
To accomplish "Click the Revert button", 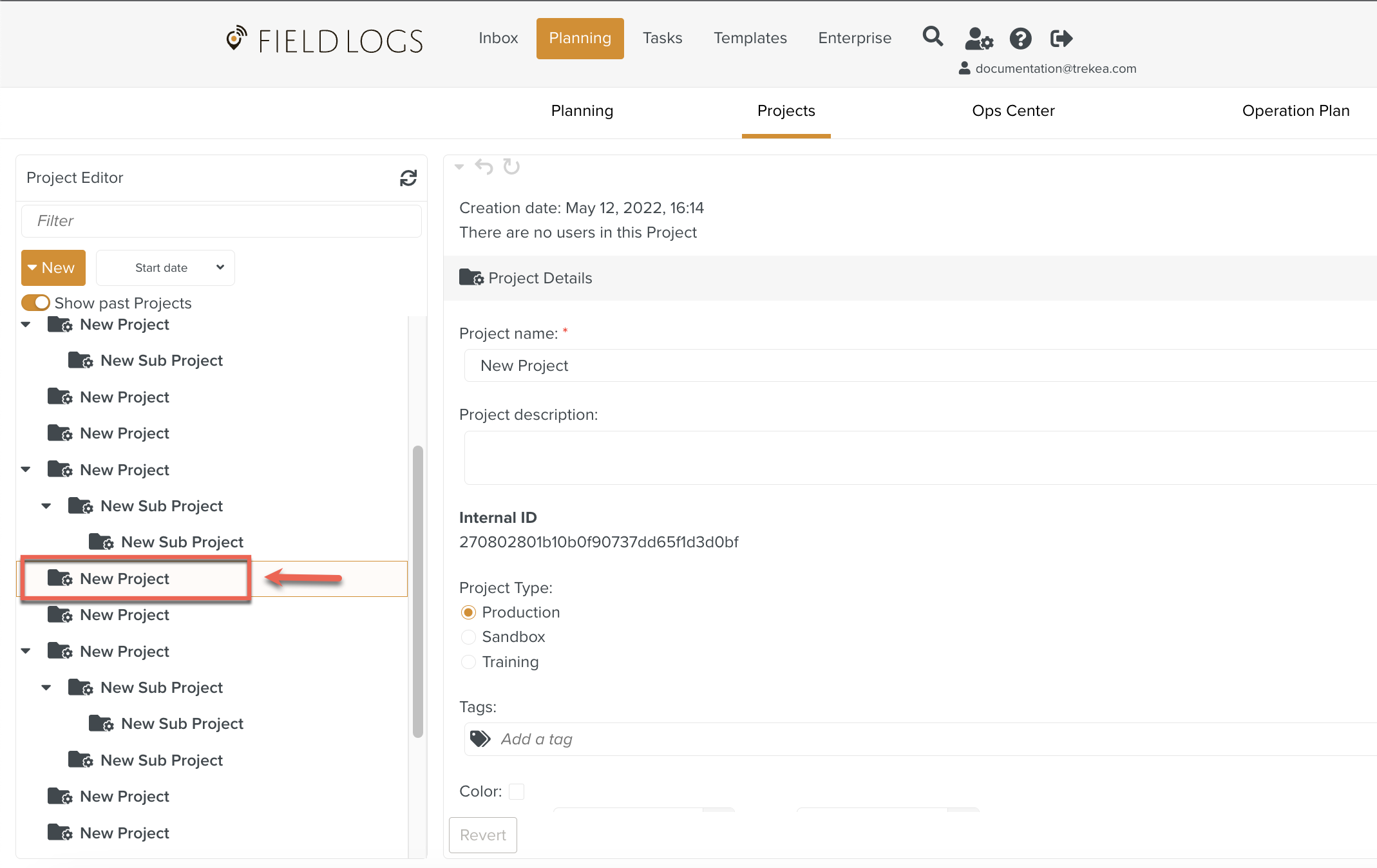I will pos(482,835).
